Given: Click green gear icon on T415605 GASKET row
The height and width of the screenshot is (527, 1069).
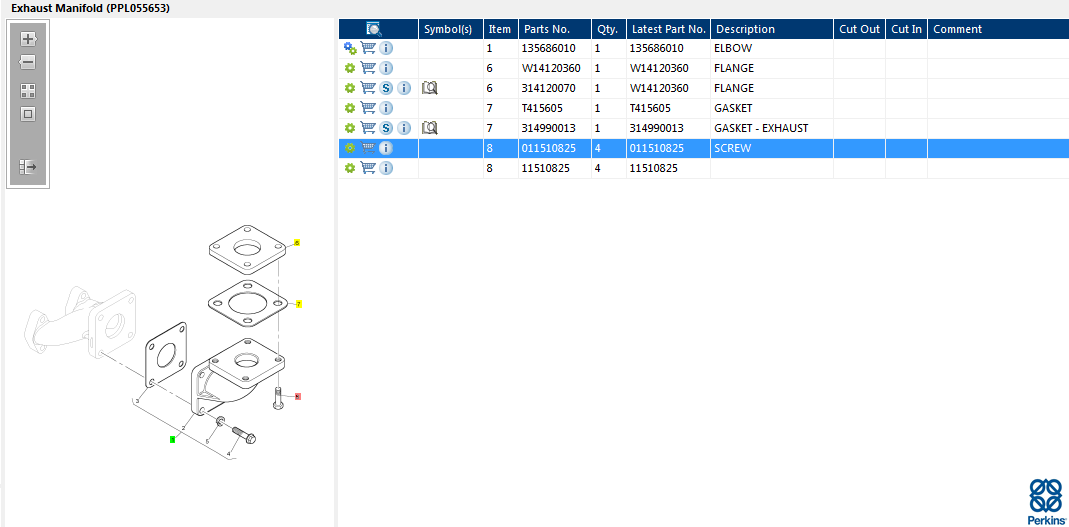Looking at the screenshot, I should pos(350,108).
